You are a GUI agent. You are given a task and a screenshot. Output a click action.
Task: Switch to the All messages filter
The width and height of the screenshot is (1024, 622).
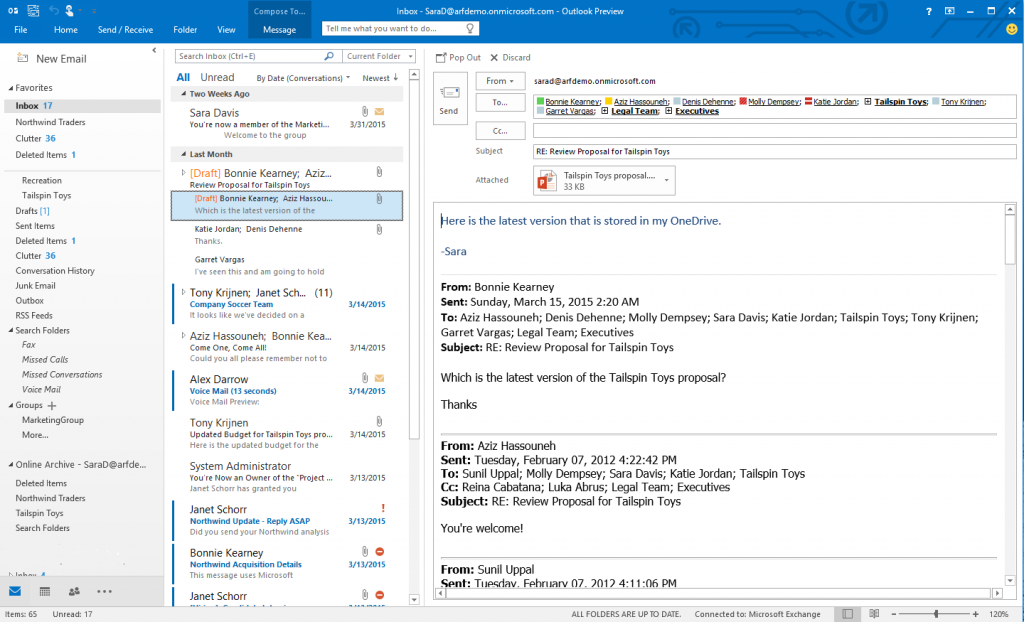[183, 77]
